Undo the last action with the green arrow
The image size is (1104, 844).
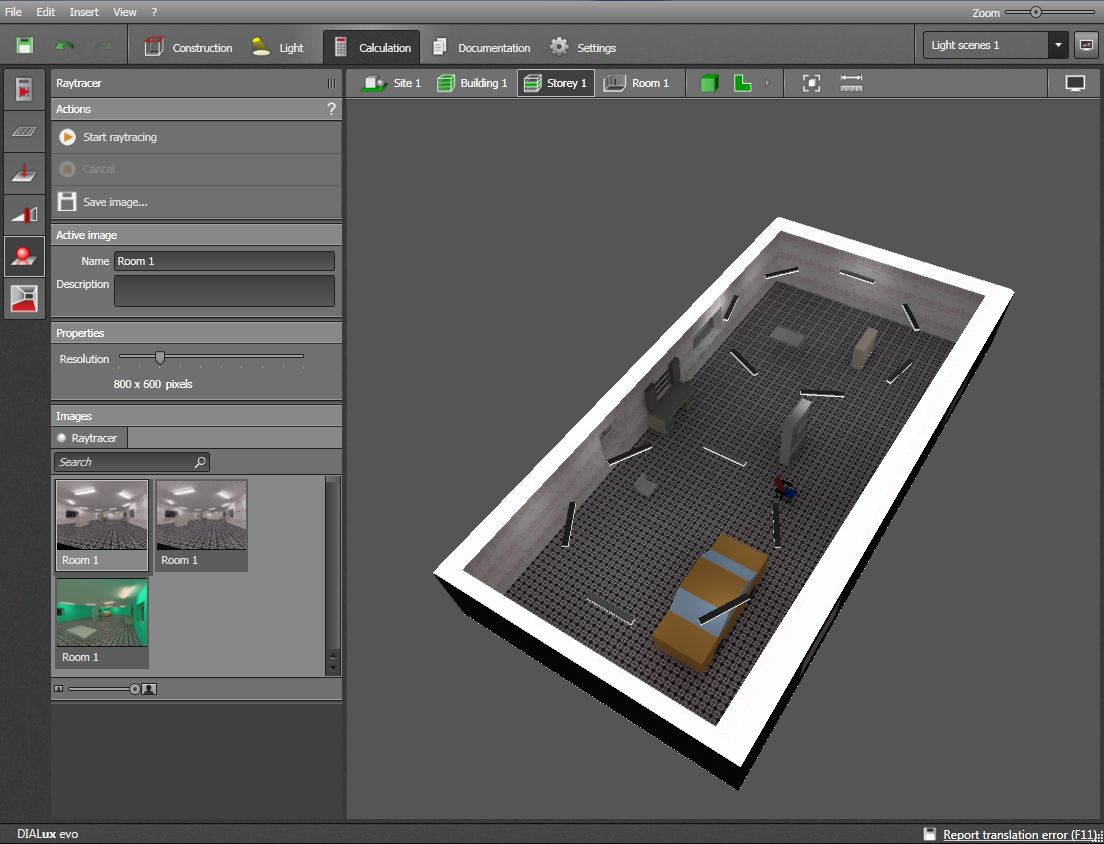coord(65,46)
